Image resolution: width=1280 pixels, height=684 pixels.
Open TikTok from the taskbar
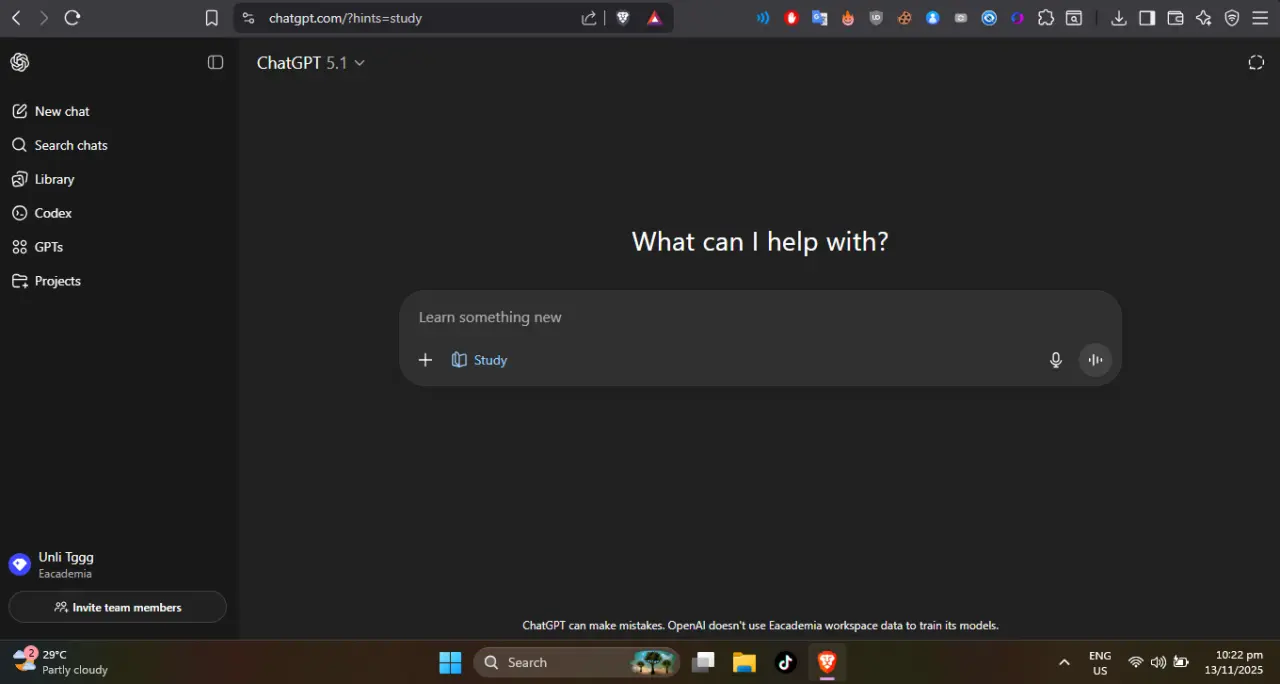pyautogui.click(x=785, y=662)
